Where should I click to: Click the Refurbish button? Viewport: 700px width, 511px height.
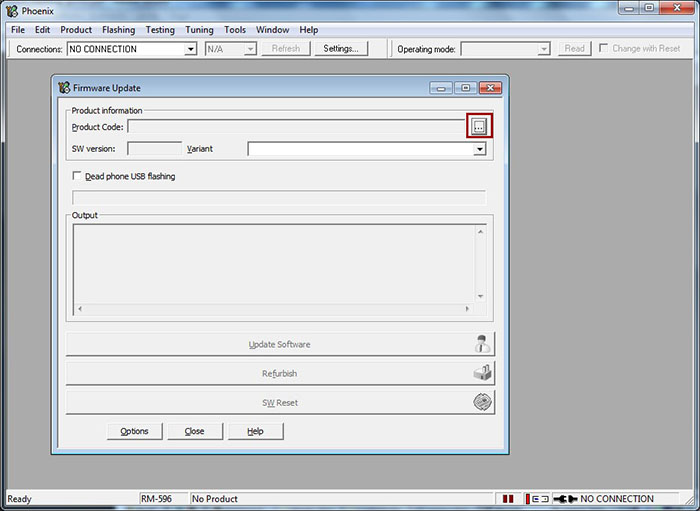tap(280, 373)
